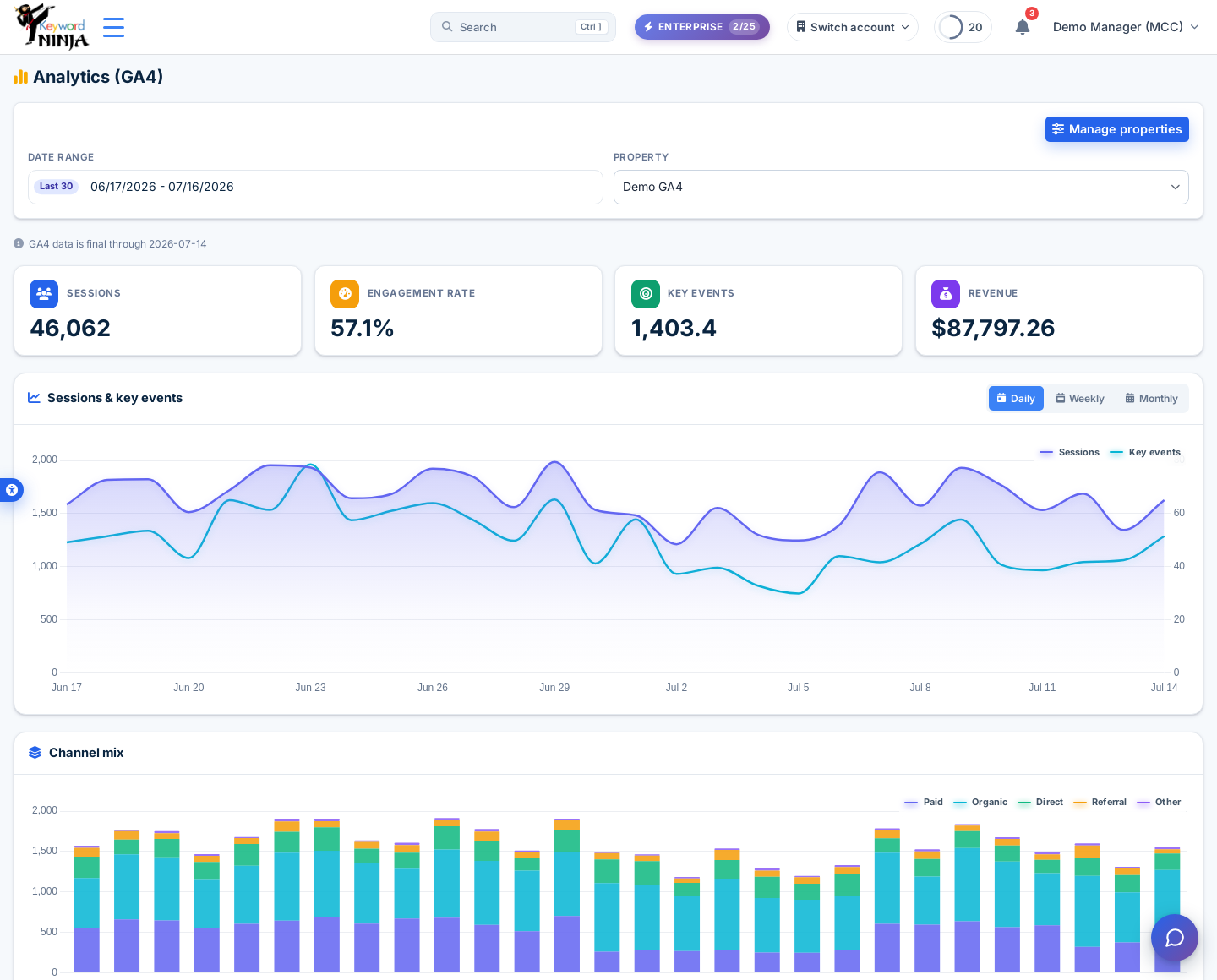The height and width of the screenshot is (980, 1217).
Task: Click the Engagement Rate gauge icon
Action: point(345,294)
